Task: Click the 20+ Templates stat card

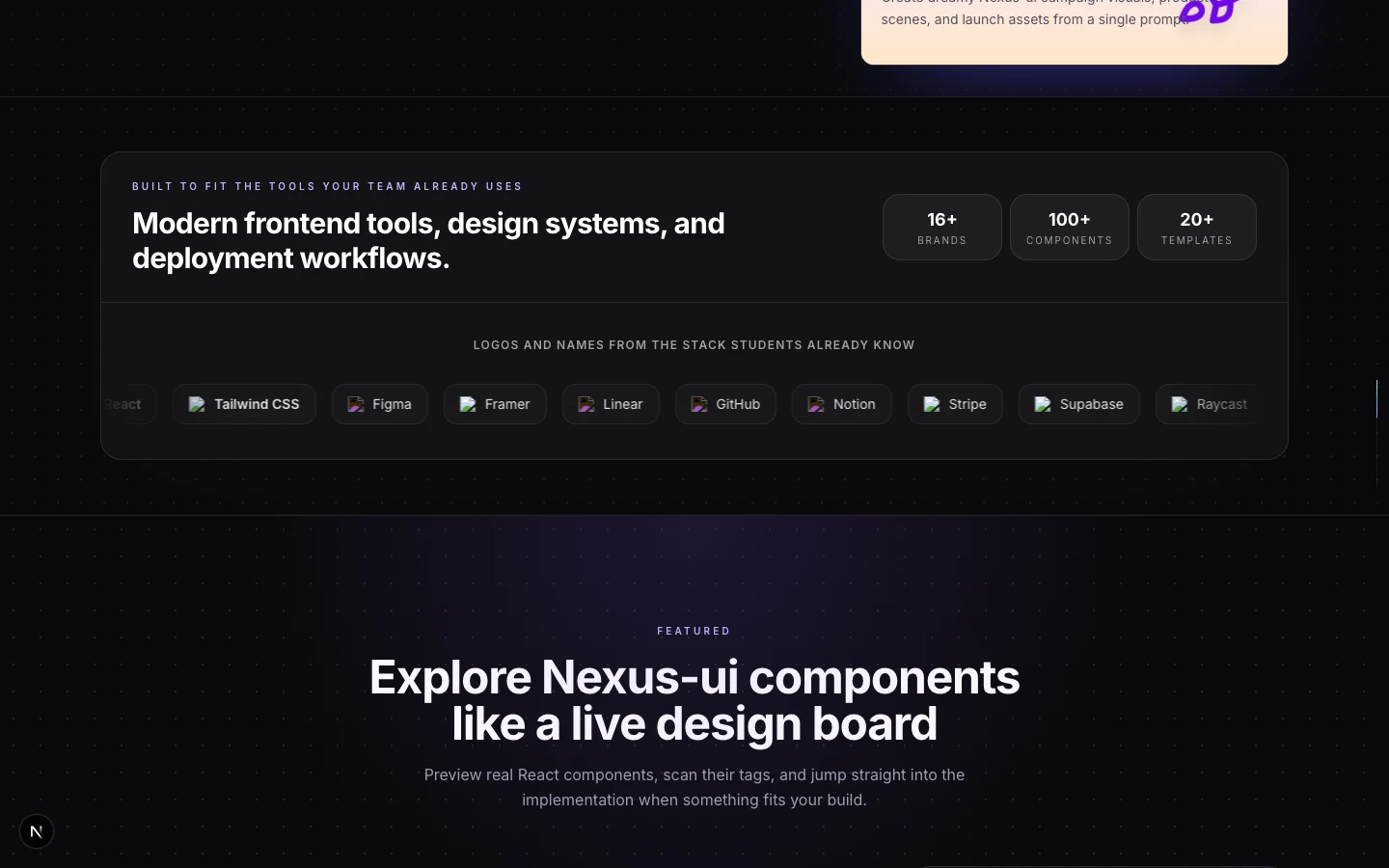Action: tap(1197, 228)
